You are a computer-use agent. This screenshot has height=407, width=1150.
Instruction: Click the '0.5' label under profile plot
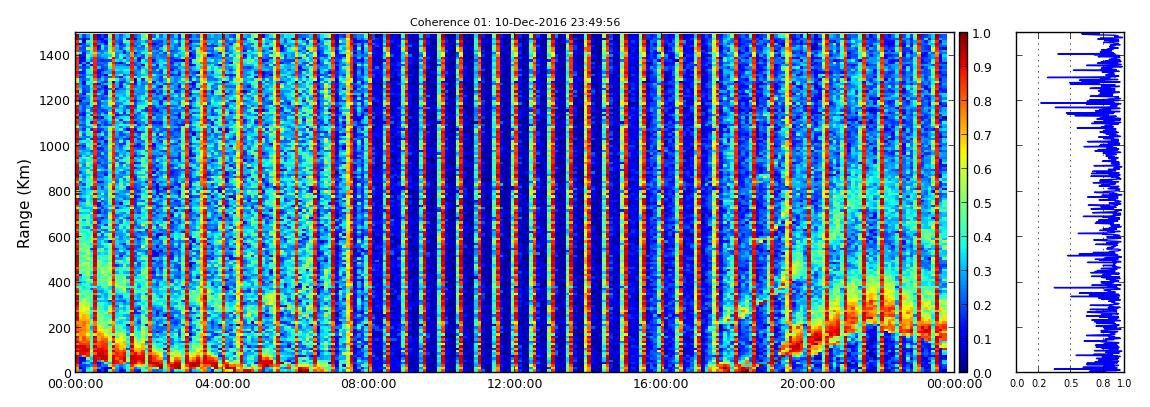click(1071, 383)
